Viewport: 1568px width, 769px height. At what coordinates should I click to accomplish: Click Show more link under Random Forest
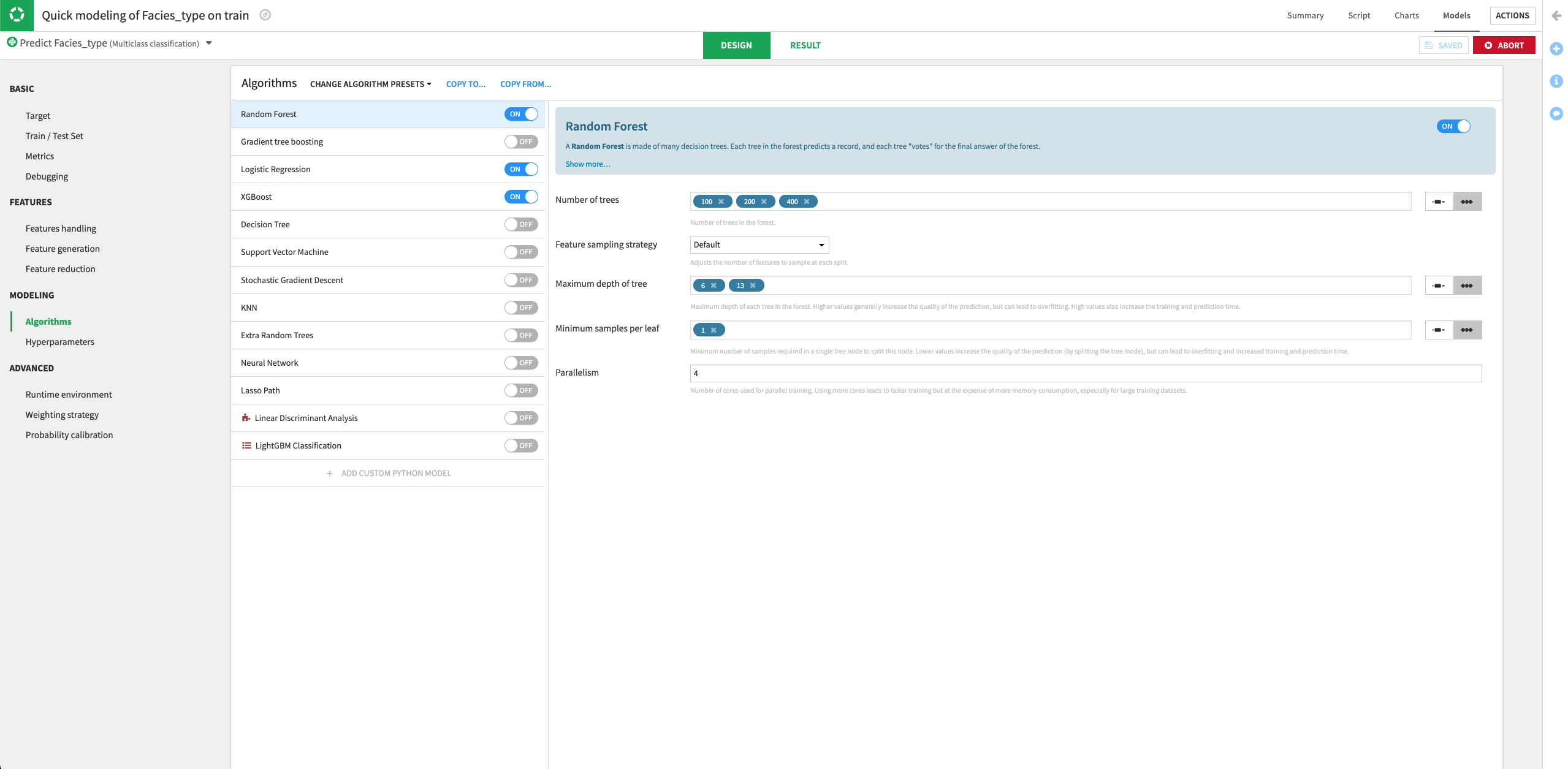click(587, 164)
